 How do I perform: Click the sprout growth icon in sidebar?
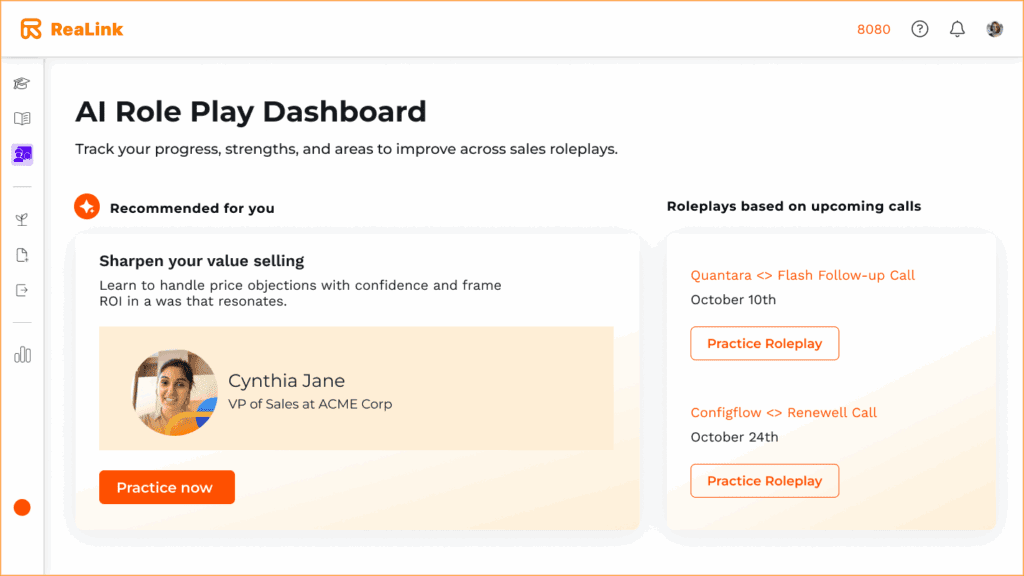tap(22, 219)
